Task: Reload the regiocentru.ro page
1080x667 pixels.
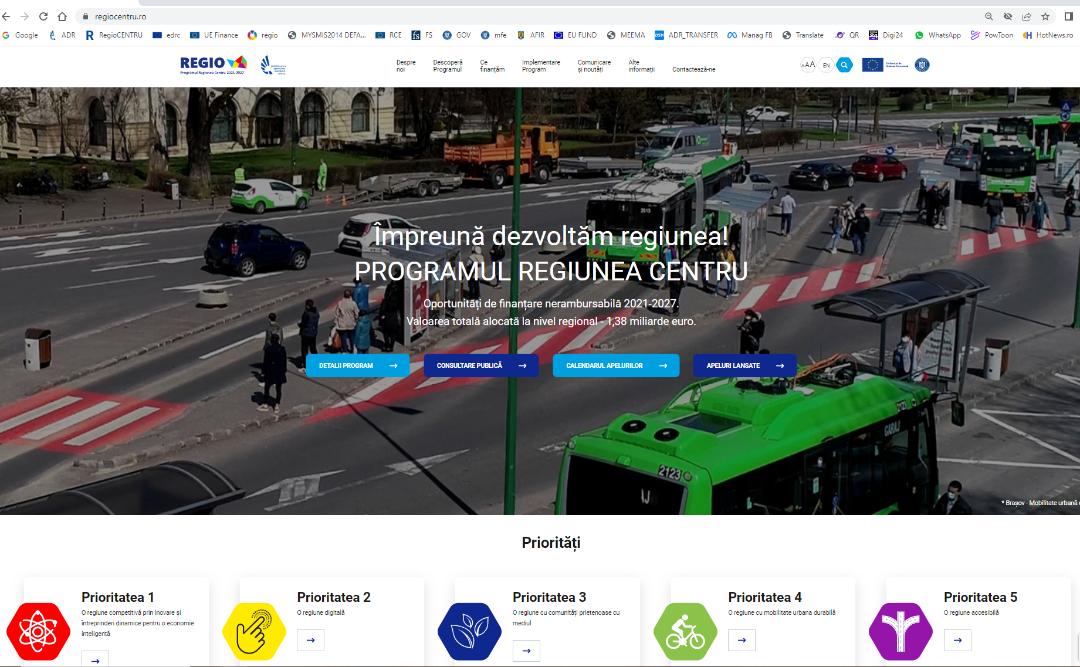Action: (43, 16)
